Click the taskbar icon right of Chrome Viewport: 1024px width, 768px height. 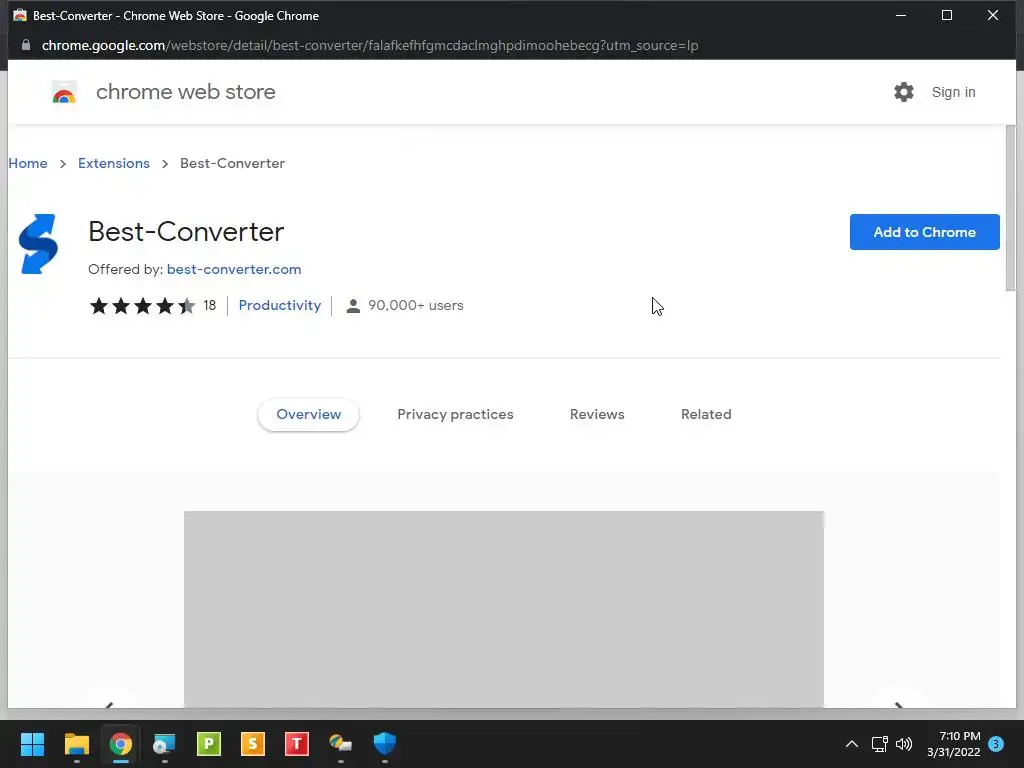(165, 744)
